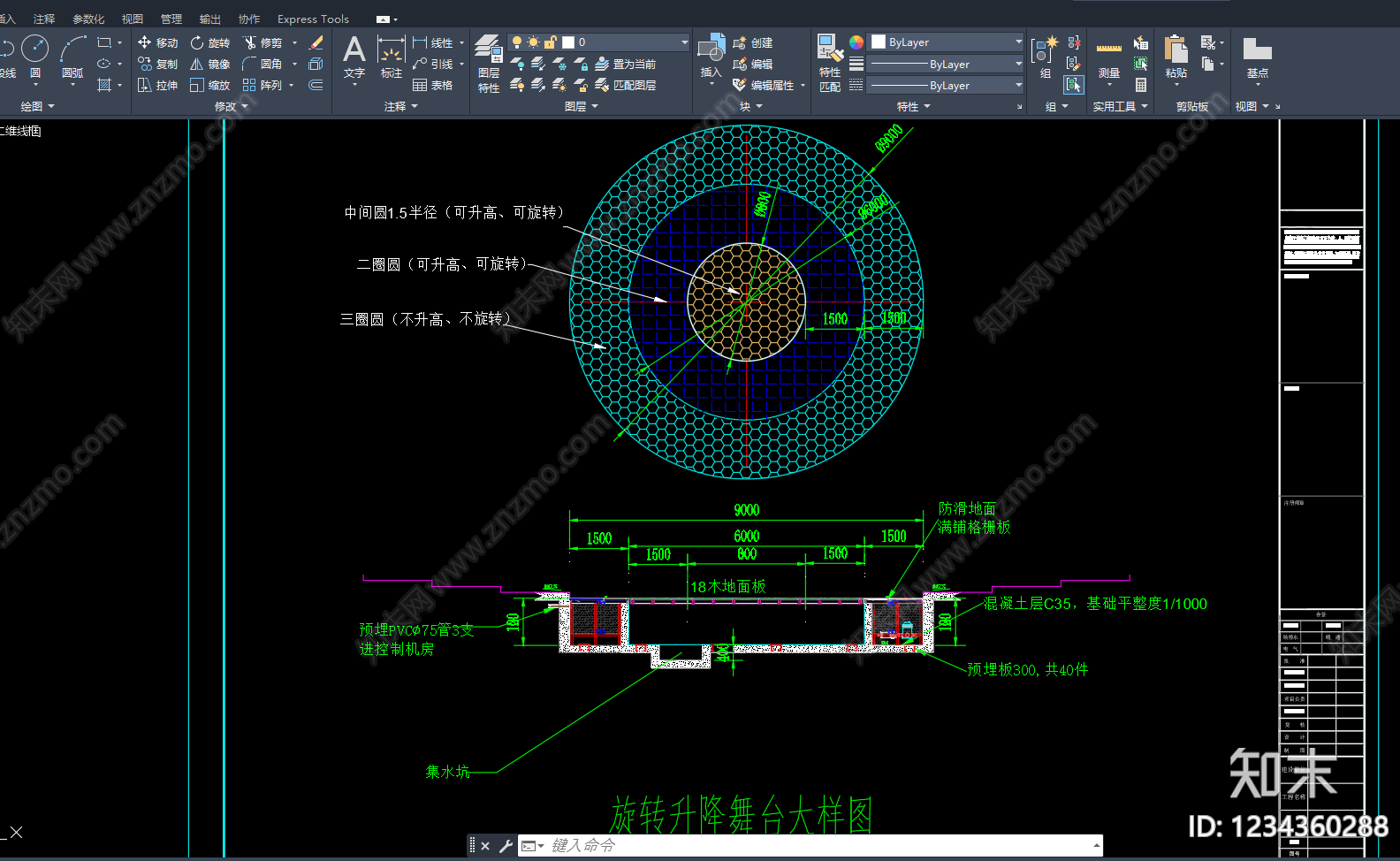Open the 输出 (Output) ribbon tab
The width and height of the screenshot is (1400, 861).
[x=210, y=19]
